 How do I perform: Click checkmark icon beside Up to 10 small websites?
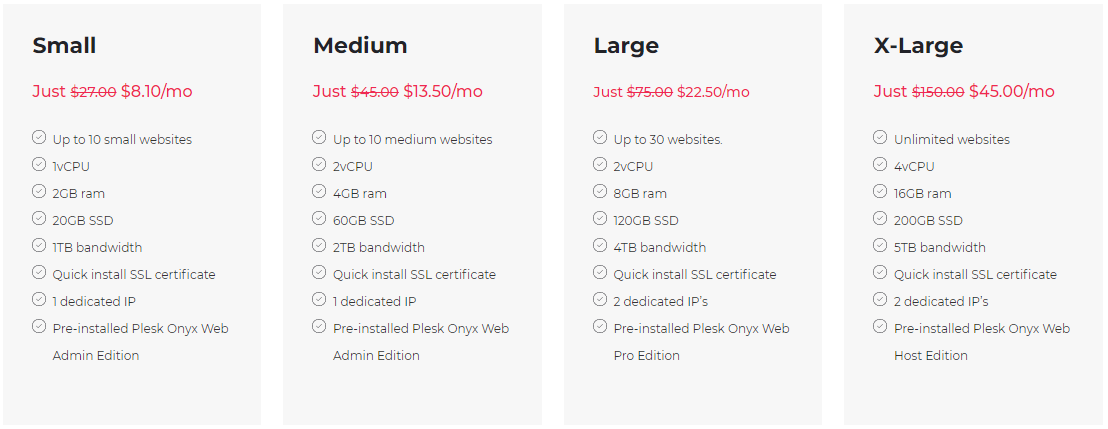pyautogui.click(x=39, y=137)
